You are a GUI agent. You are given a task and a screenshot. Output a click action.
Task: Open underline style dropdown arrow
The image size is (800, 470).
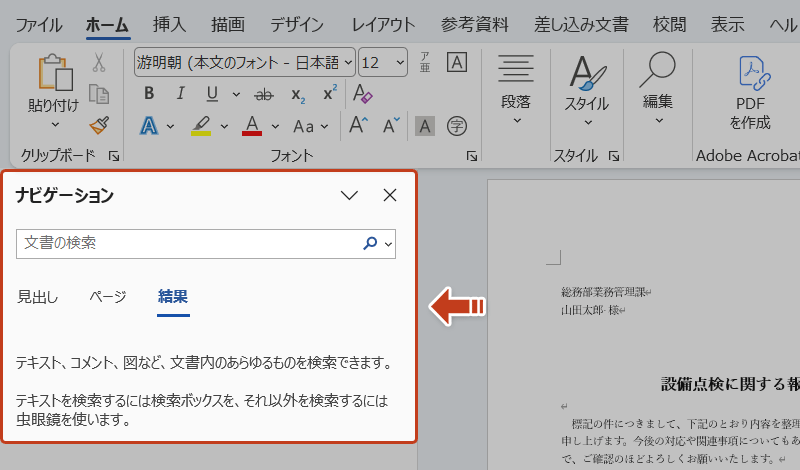point(236,94)
